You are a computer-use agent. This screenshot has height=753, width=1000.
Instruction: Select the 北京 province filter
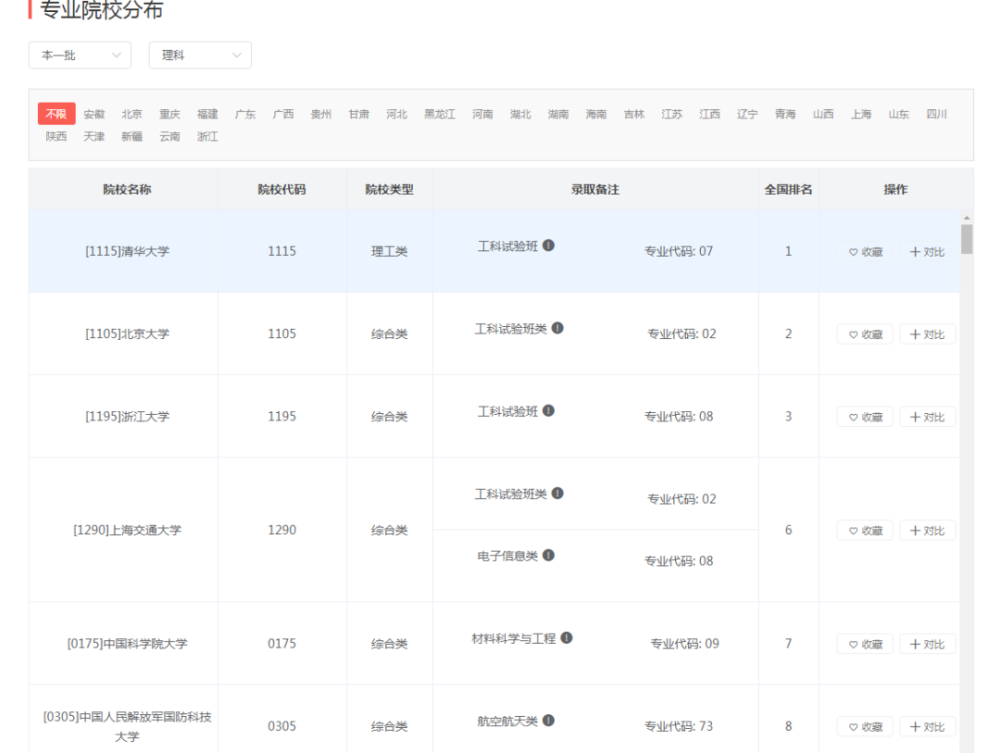[x=130, y=113]
